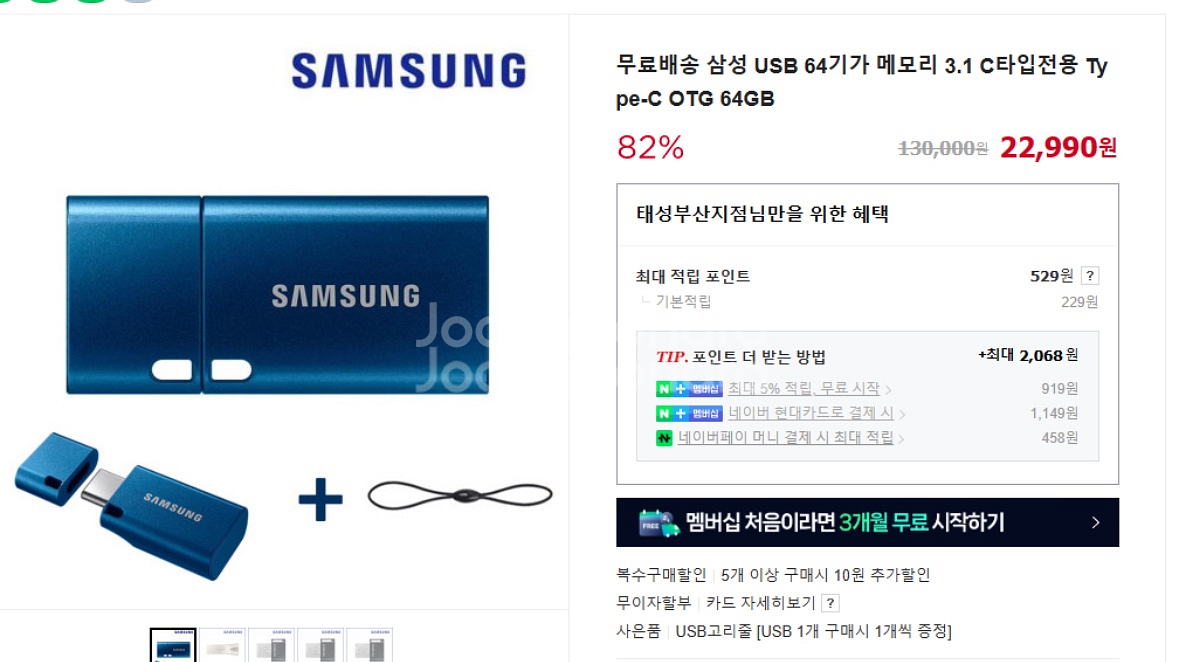1179x662 pixels.
Task: Click the N+ 멤버십 badge beside 네이버 현대카드
Action: pyautogui.click(x=689, y=413)
